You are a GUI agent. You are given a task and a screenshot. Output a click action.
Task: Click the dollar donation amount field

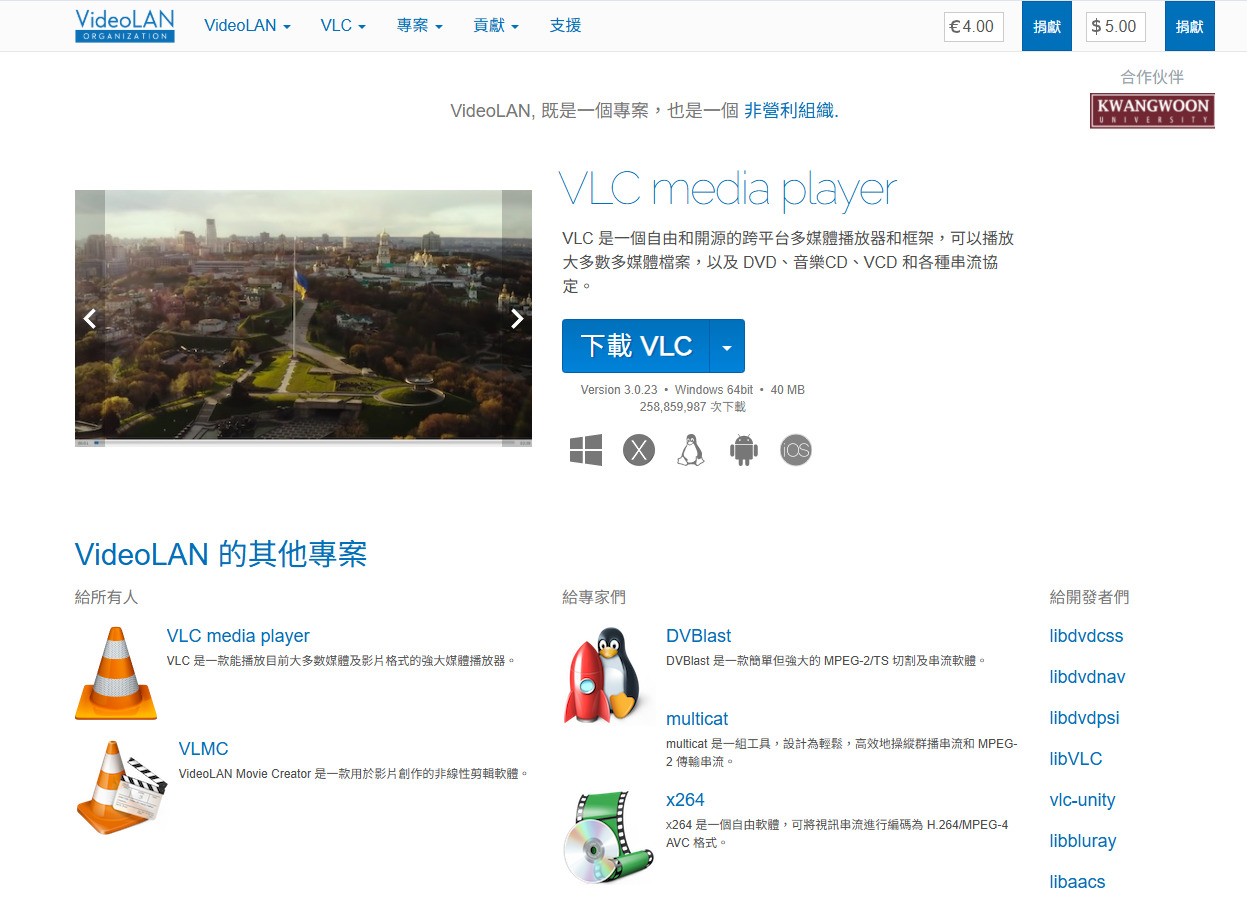coord(1116,26)
